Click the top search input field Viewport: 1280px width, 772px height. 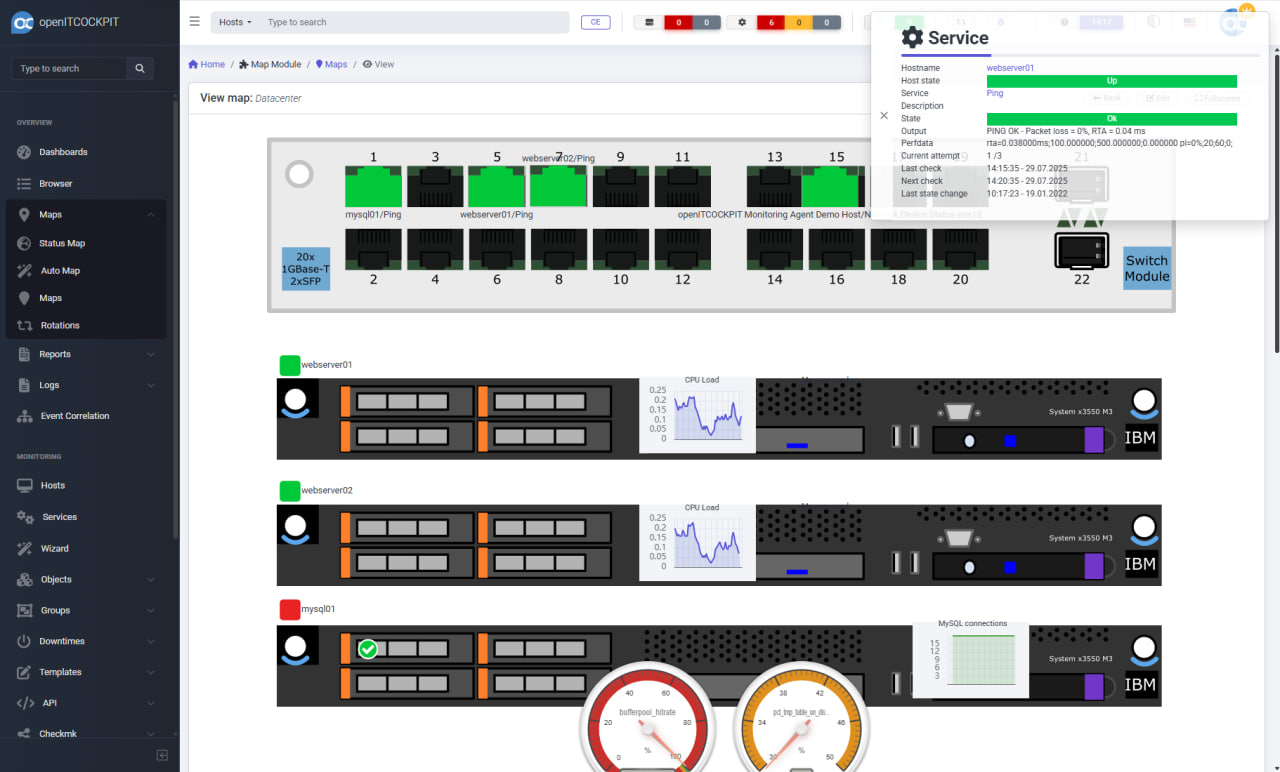(x=414, y=22)
